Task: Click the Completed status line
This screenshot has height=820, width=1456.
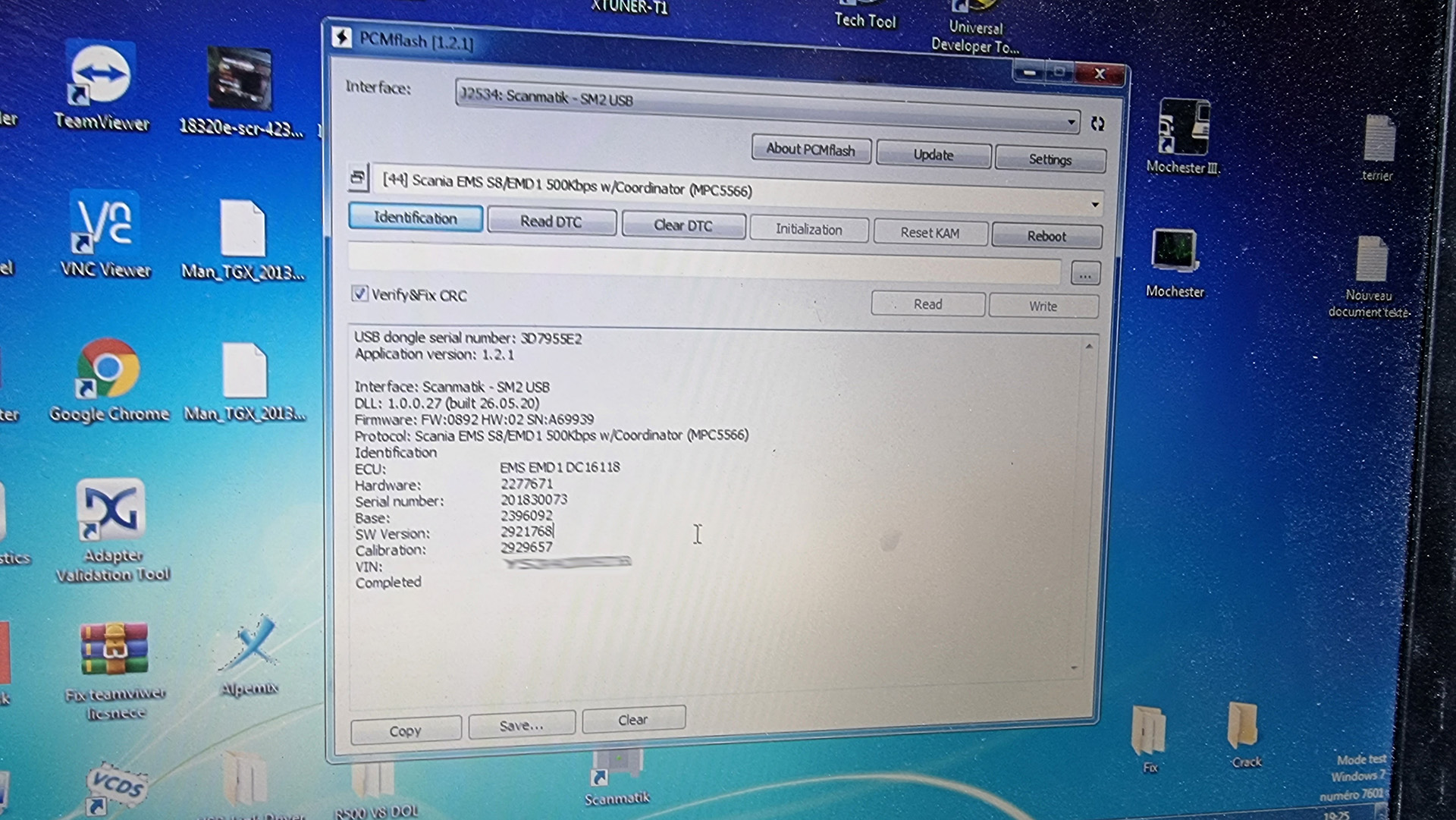Action: [x=388, y=582]
